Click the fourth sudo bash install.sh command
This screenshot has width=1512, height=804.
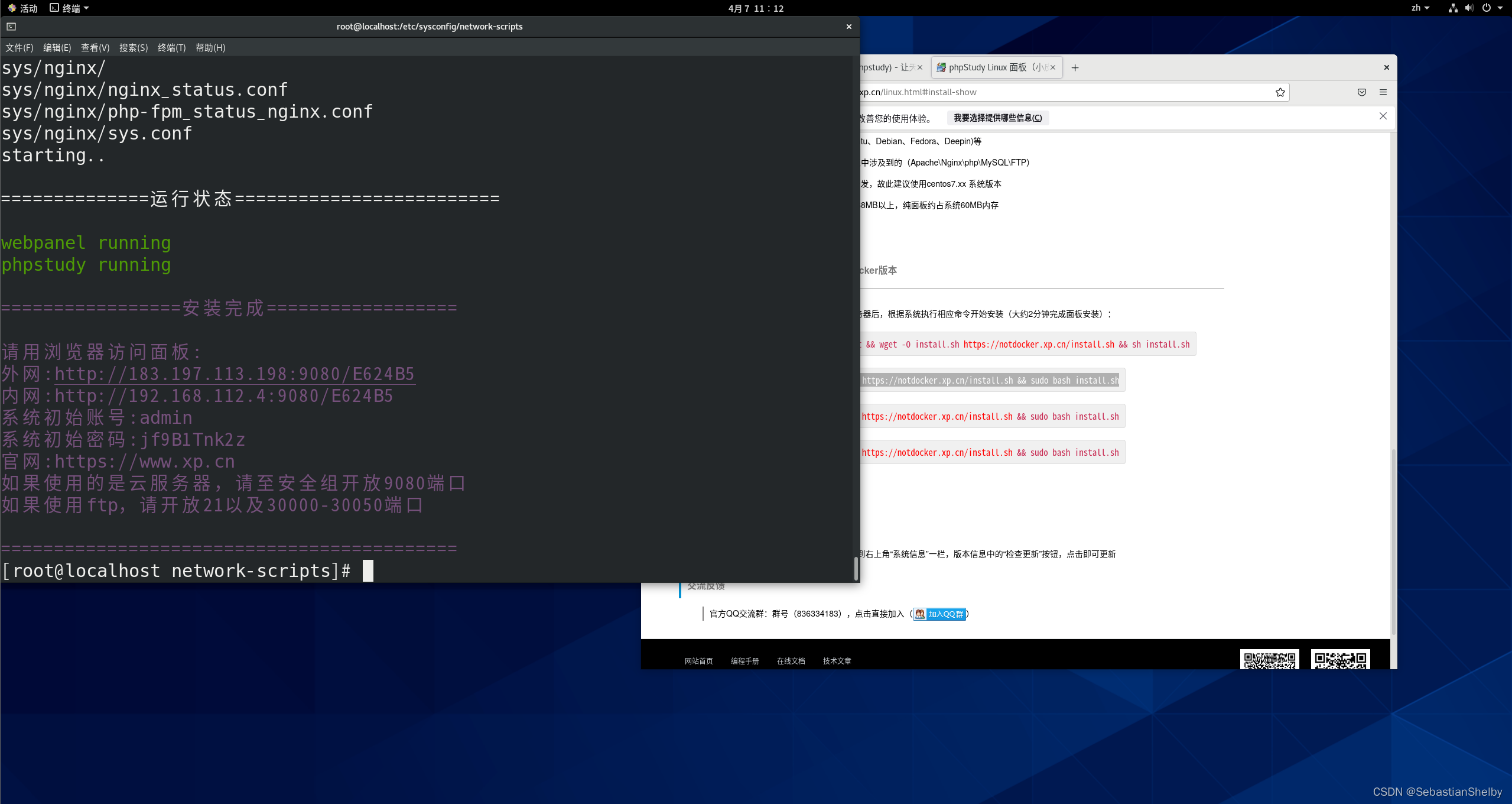pos(992,452)
